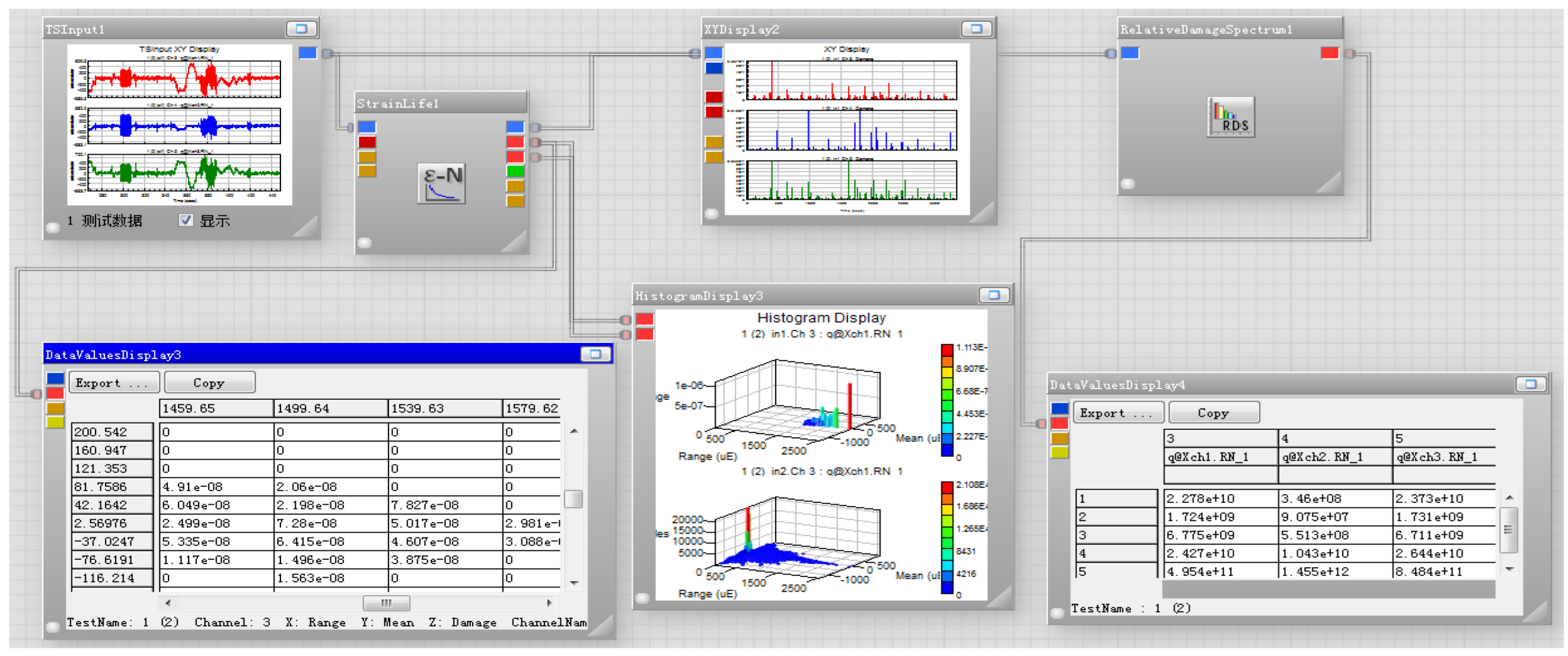Click the horizontal scrollbar thumb in DataValuesDisplay3

coord(386,603)
